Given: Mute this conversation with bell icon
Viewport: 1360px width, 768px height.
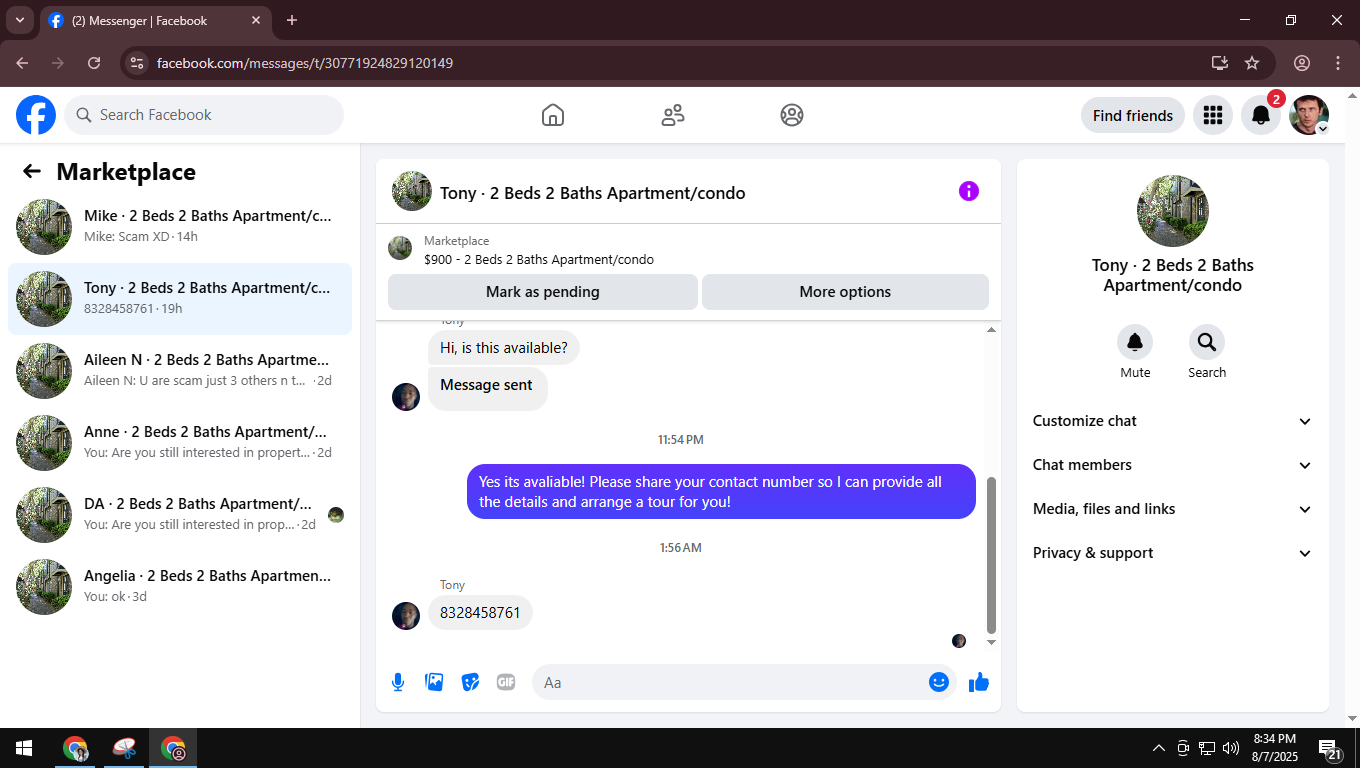Looking at the screenshot, I should (x=1135, y=342).
